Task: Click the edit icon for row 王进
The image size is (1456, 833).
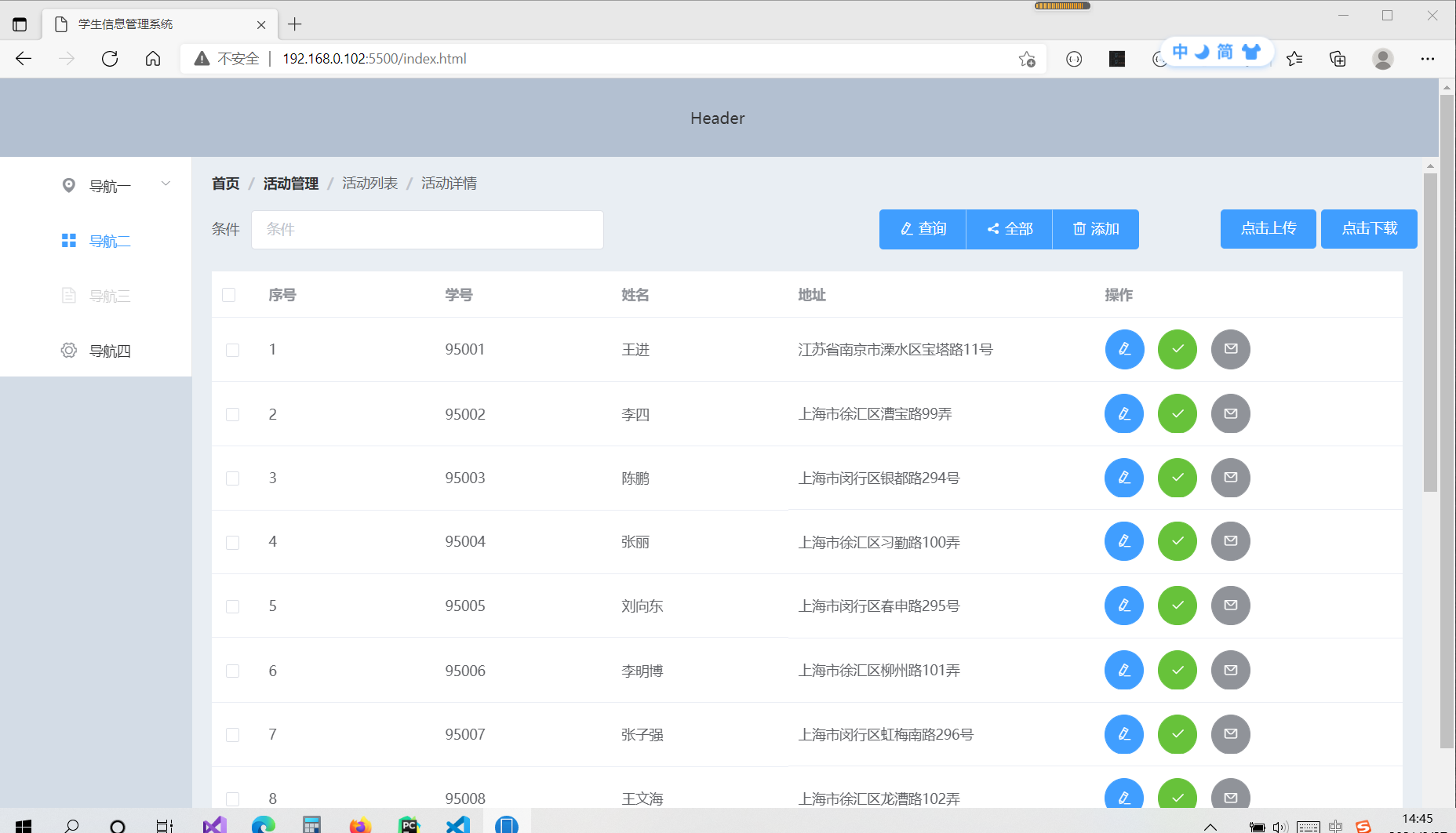Action: click(1124, 349)
